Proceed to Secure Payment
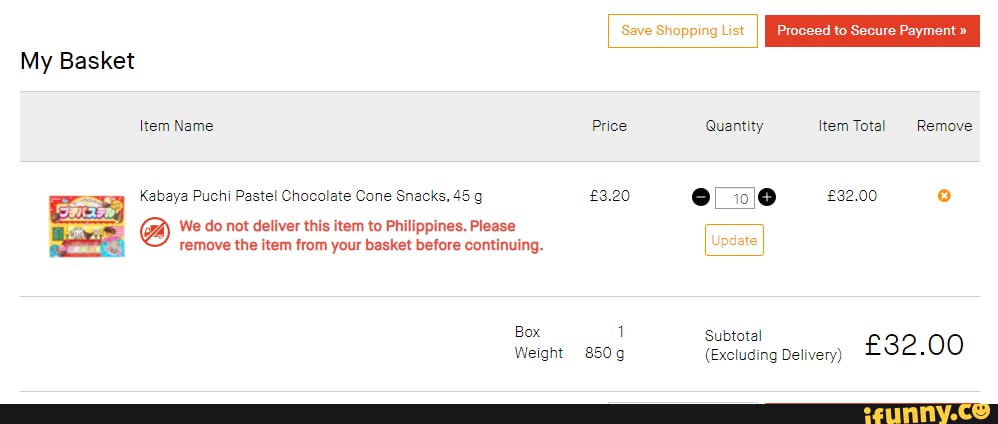The width and height of the screenshot is (998, 424). click(871, 31)
